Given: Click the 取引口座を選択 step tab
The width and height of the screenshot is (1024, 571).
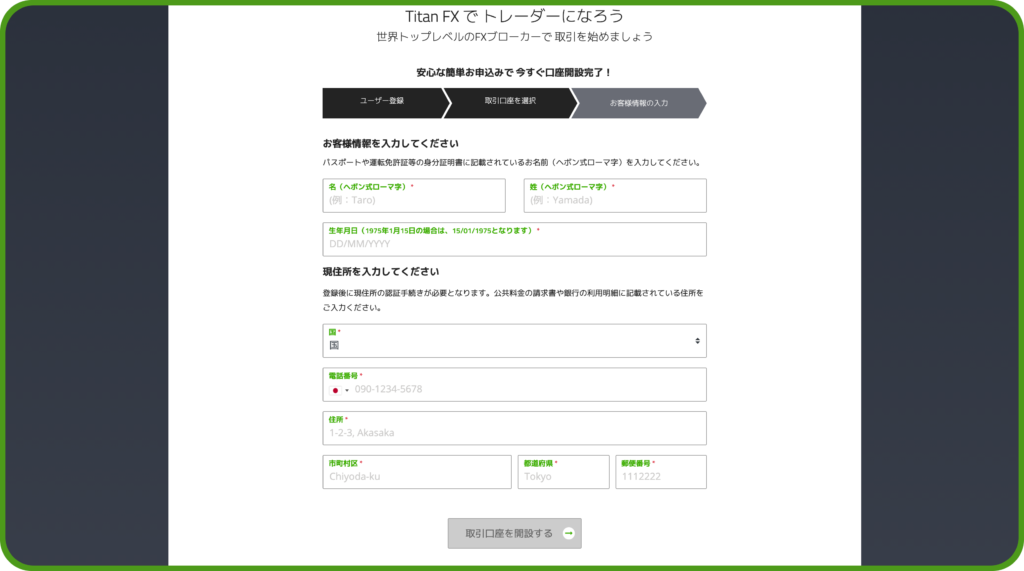Looking at the screenshot, I should coord(511,103).
